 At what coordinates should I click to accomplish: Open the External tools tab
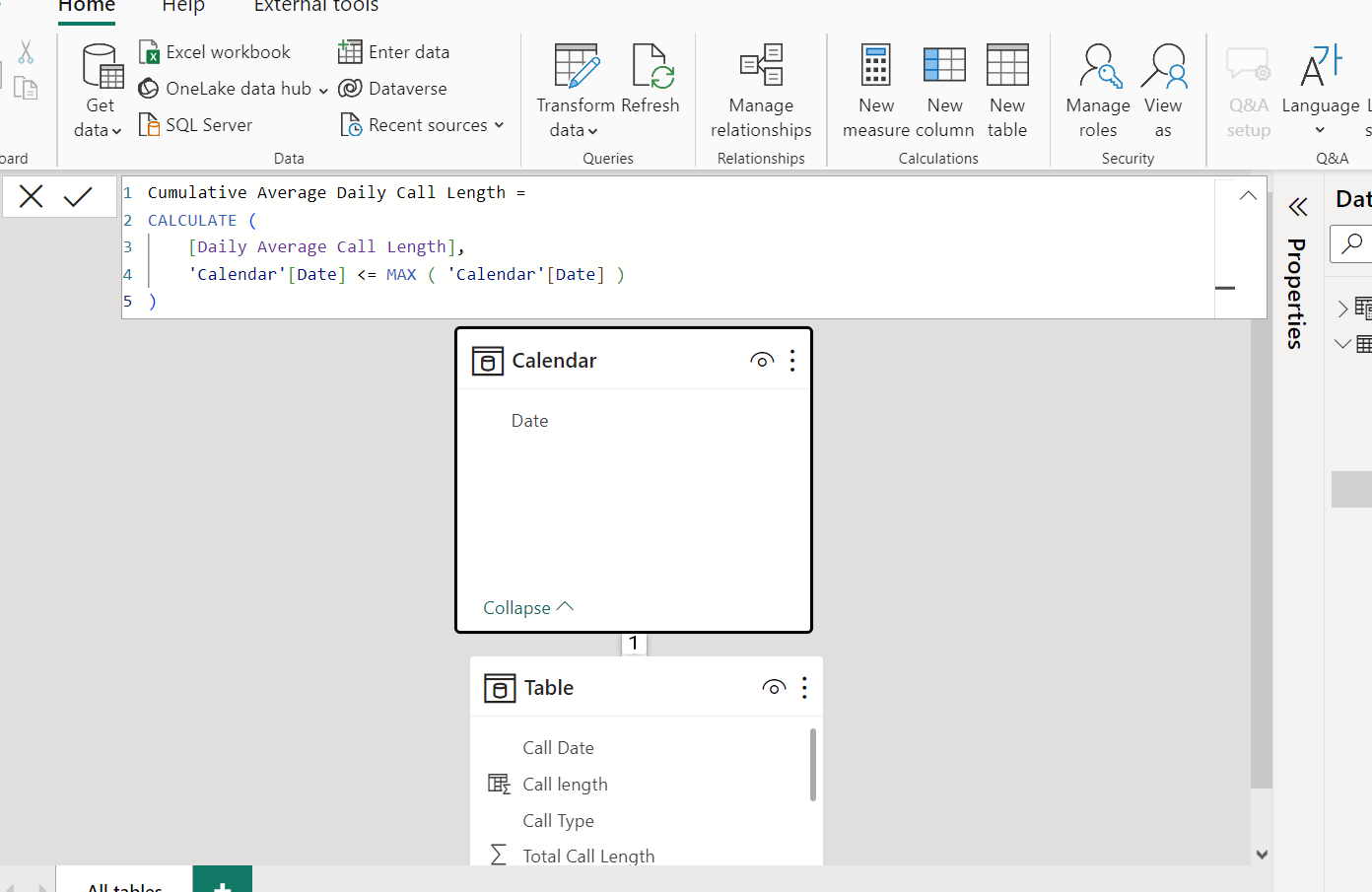tap(316, 6)
